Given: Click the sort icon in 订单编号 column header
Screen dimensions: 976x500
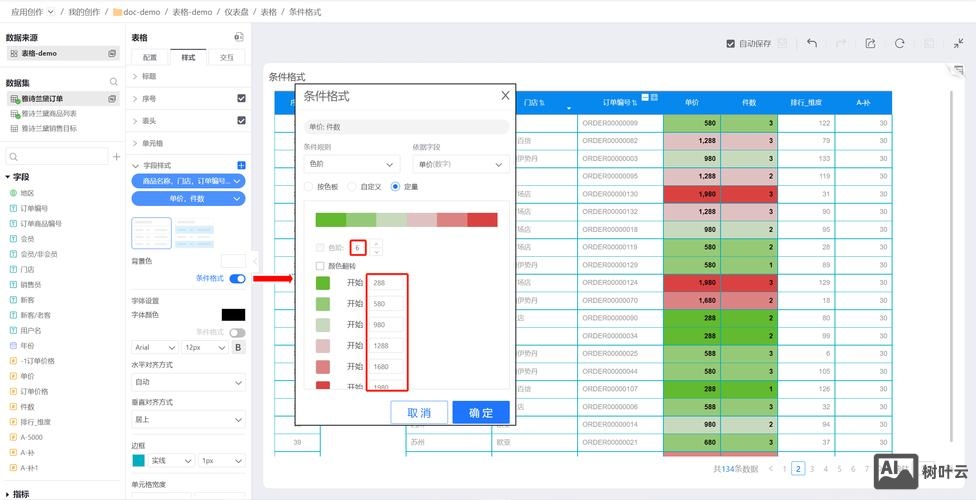Looking at the screenshot, I should point(636,102).
